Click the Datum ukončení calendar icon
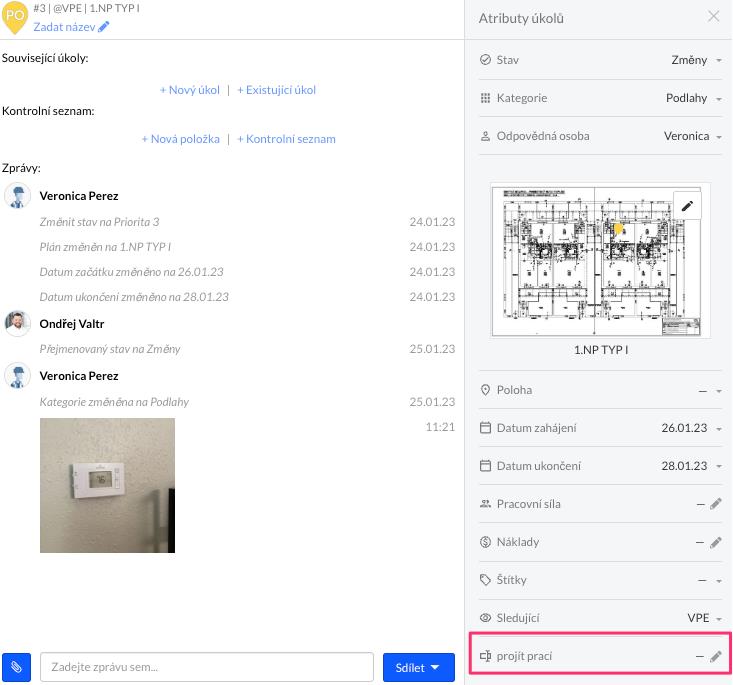 (x=485, y=466)
